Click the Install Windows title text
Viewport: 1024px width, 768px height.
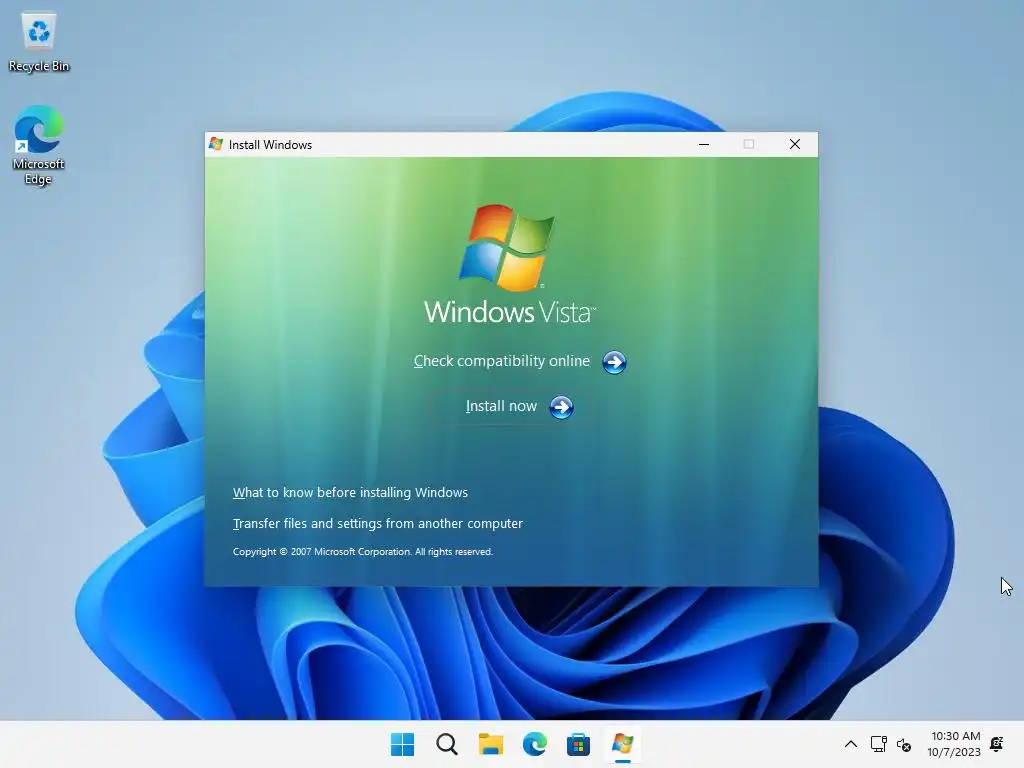coord(270,145)
